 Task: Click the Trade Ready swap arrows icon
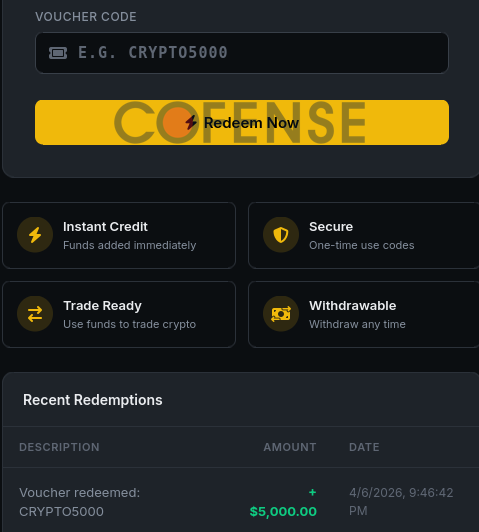tap(35, 314)
